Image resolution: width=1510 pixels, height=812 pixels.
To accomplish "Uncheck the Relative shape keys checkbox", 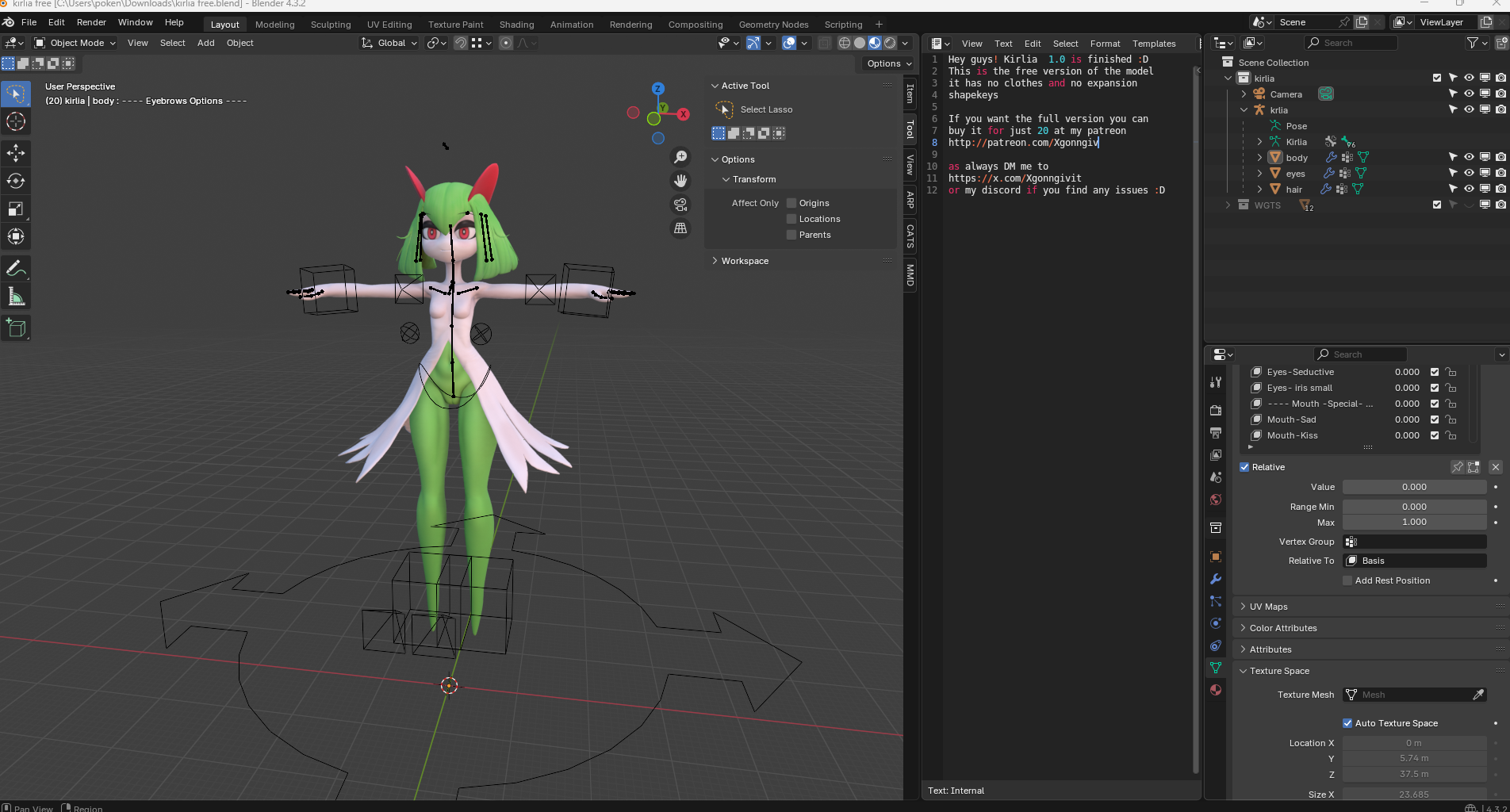I will (x=1244, y=467).
